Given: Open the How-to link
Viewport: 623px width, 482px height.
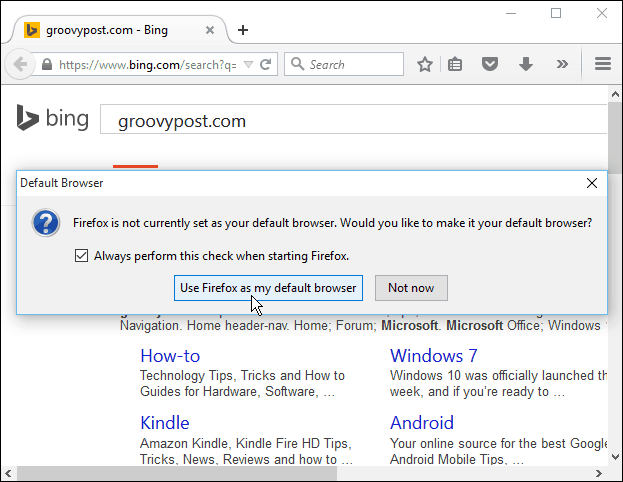Looking at the screenshot, I should (x=170, y=356).
